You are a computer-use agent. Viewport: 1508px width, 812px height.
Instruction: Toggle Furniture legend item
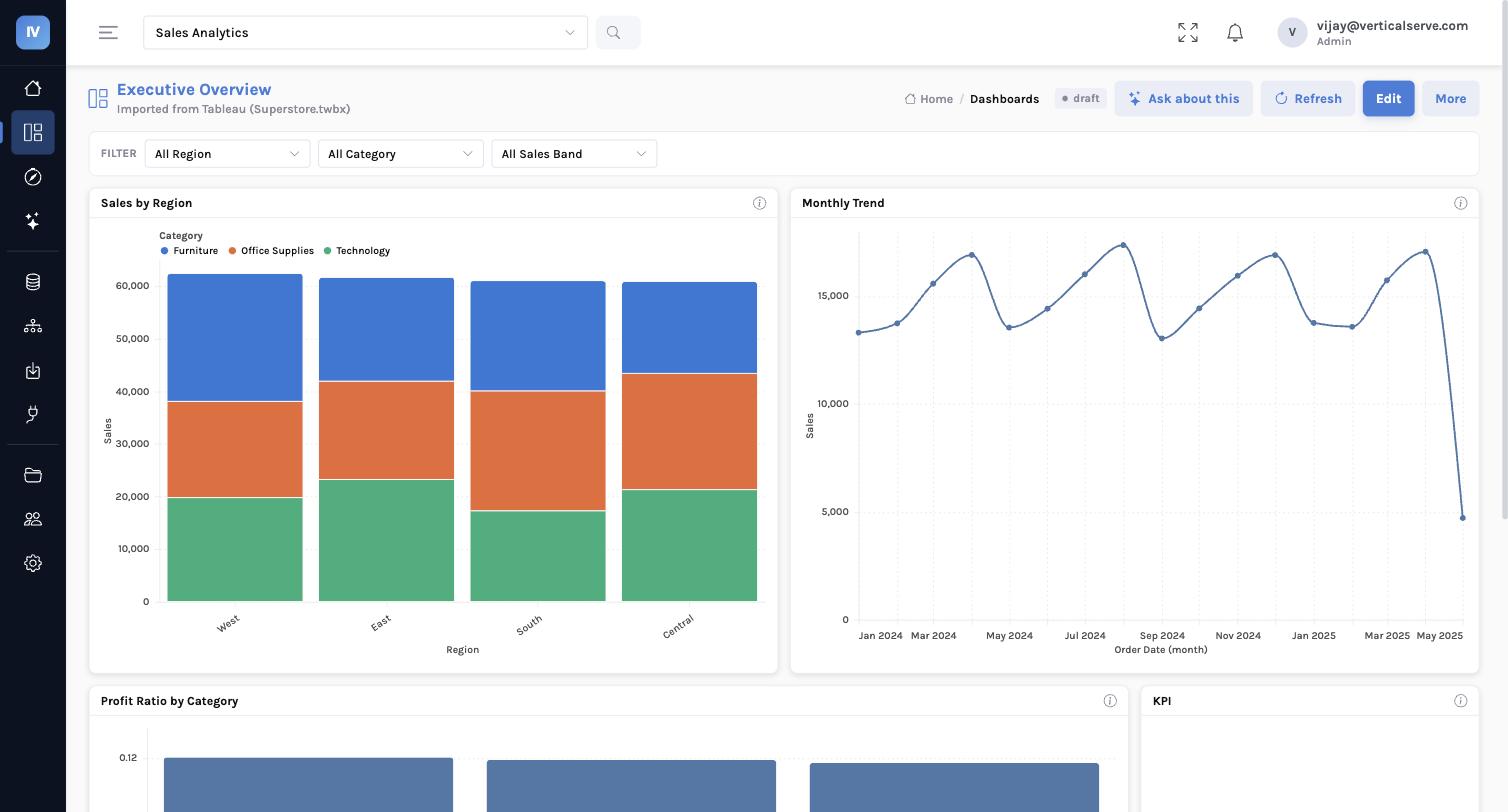[x=189, y=251]
